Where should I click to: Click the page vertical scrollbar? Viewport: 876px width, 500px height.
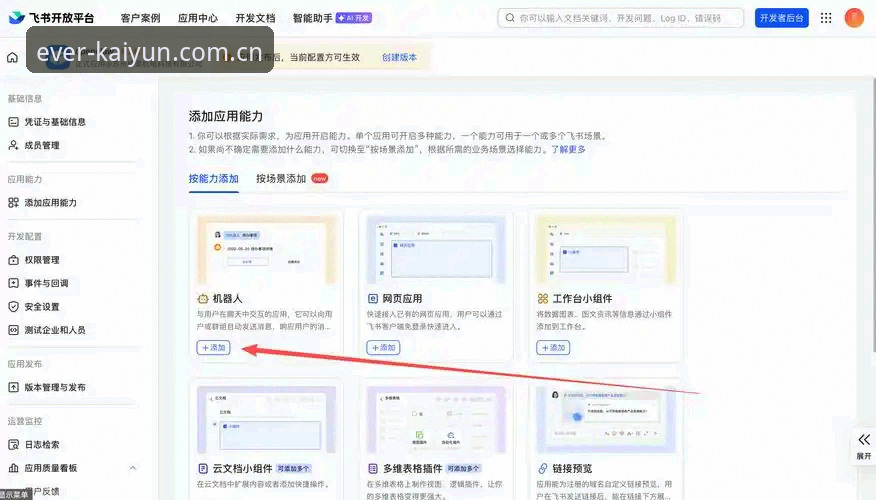(873, 215)
